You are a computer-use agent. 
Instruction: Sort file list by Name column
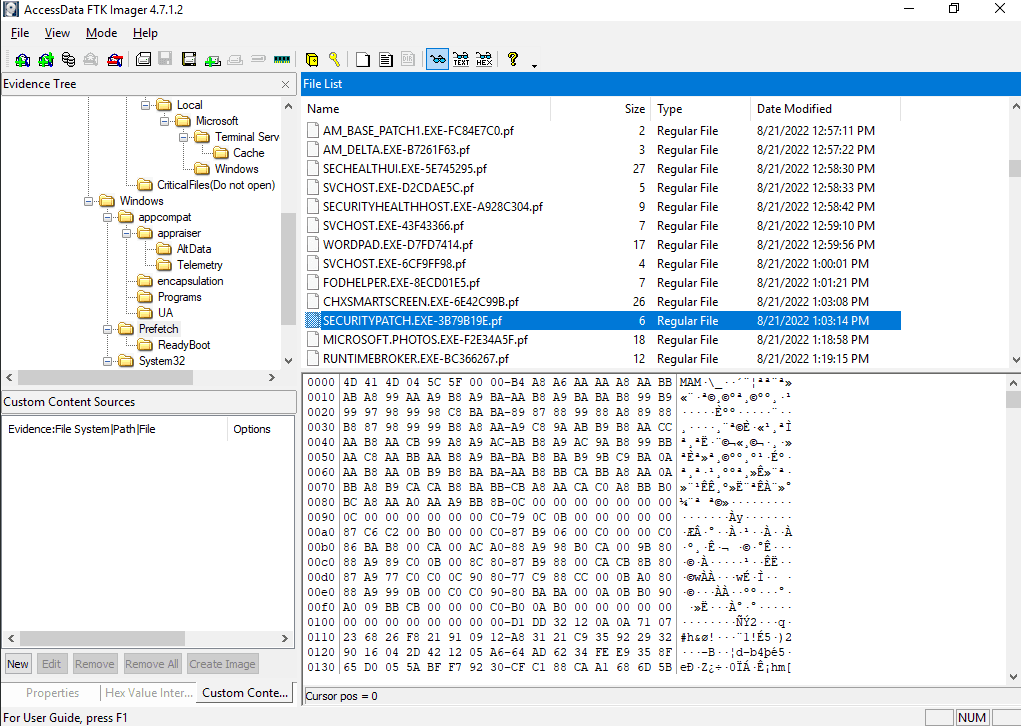click(427, 109)
